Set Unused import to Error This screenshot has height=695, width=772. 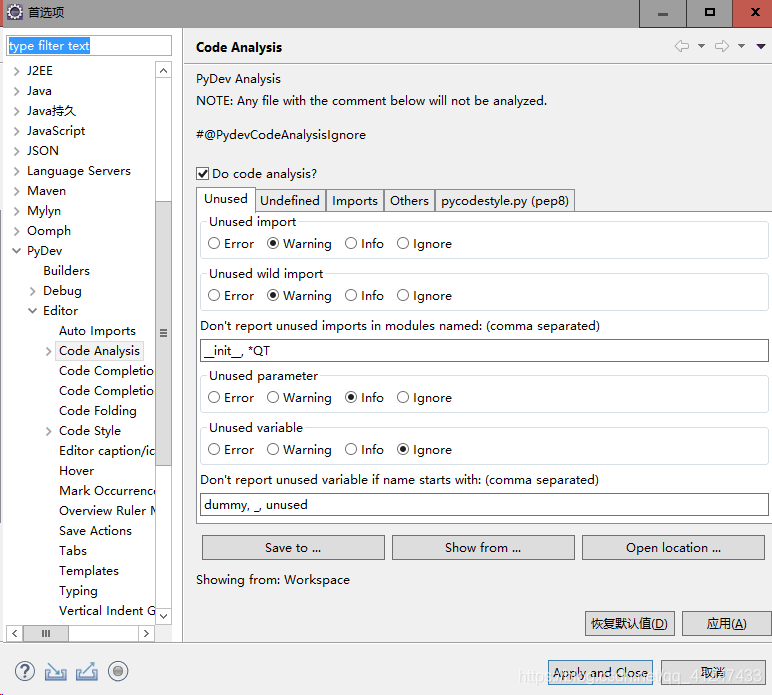(x=214, y=243)
